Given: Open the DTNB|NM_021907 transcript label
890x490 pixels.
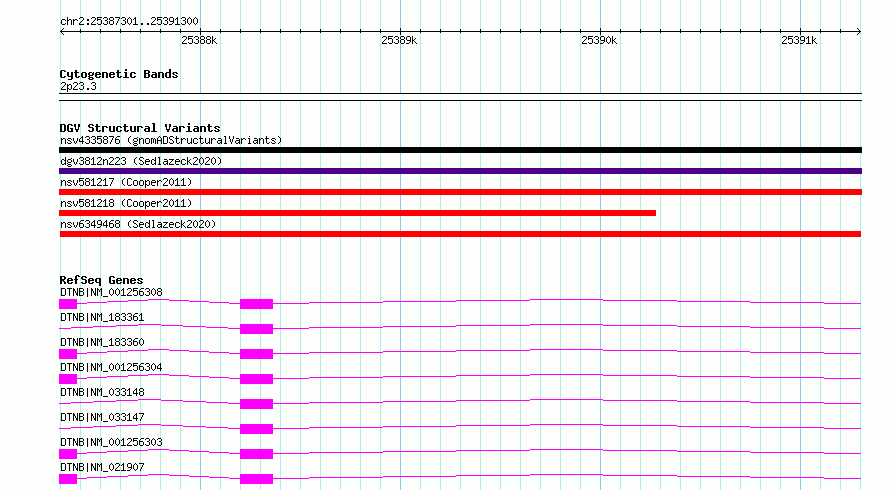Looking at the screenshot, I should coord(102,467).
